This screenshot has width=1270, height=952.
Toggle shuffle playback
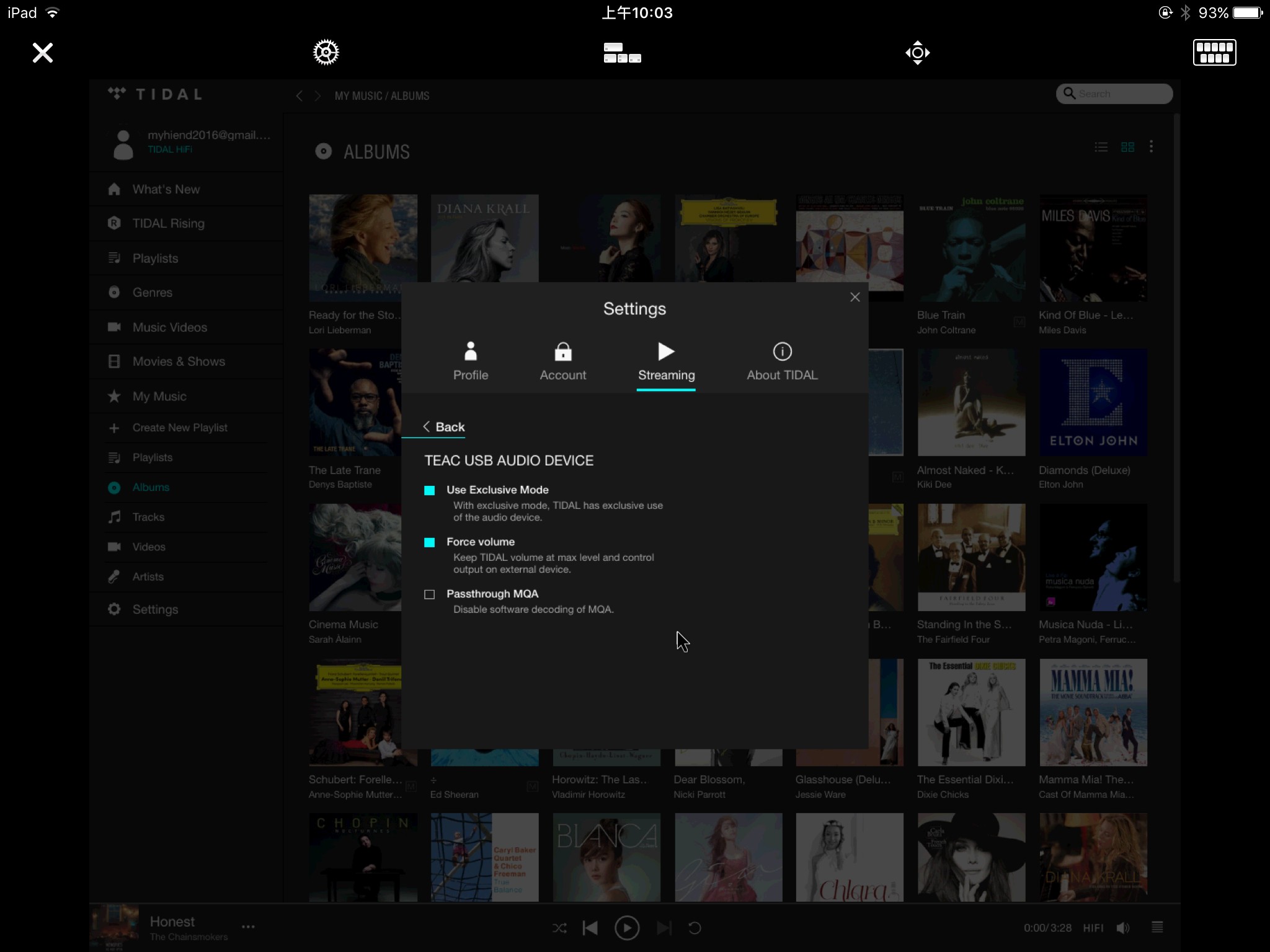[x=559, y=928]
